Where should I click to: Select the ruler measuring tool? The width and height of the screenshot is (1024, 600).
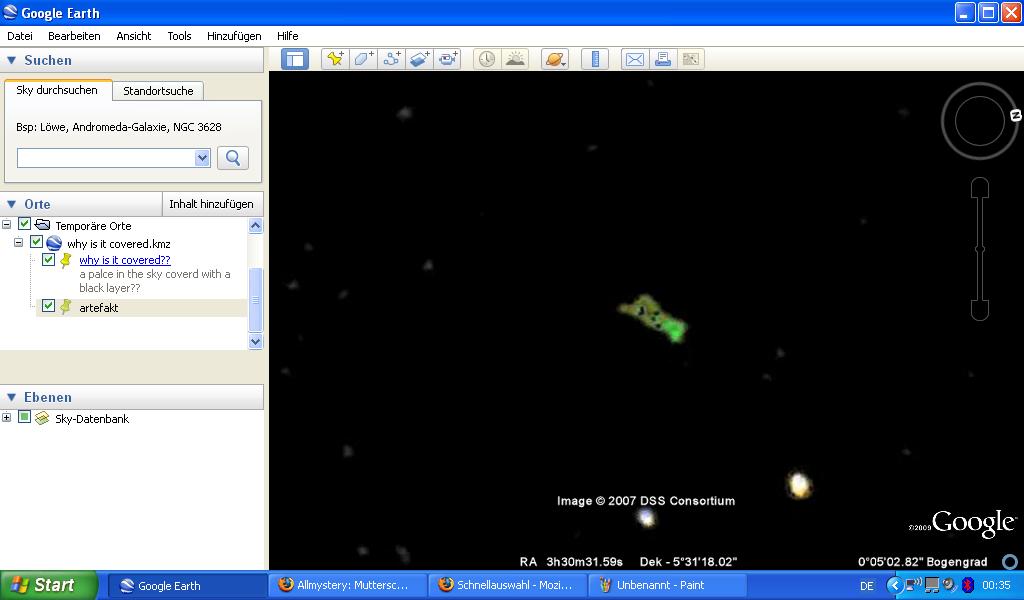(x=595, y=59)
